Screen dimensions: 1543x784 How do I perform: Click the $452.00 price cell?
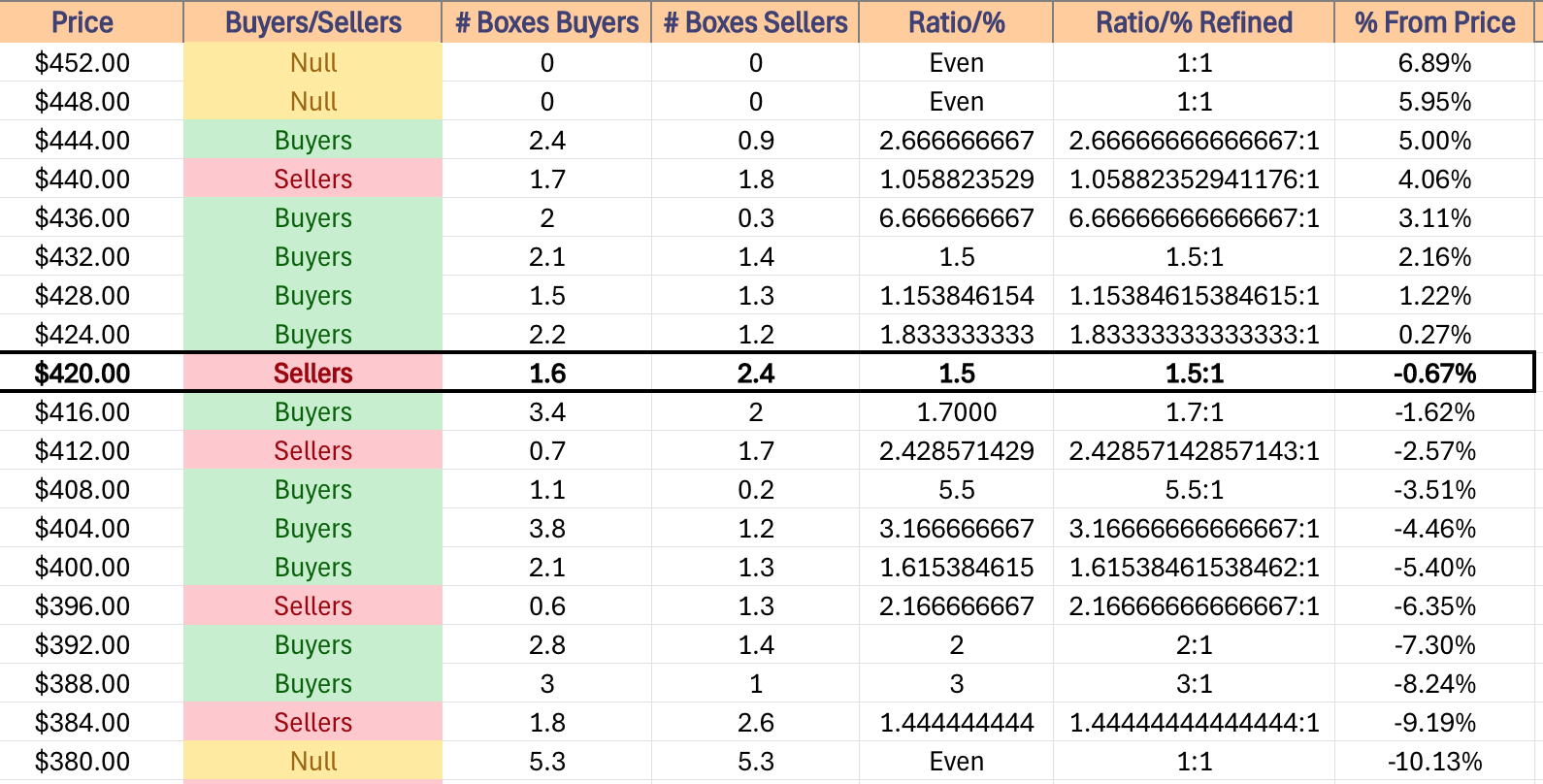click(x=91, y=63)
